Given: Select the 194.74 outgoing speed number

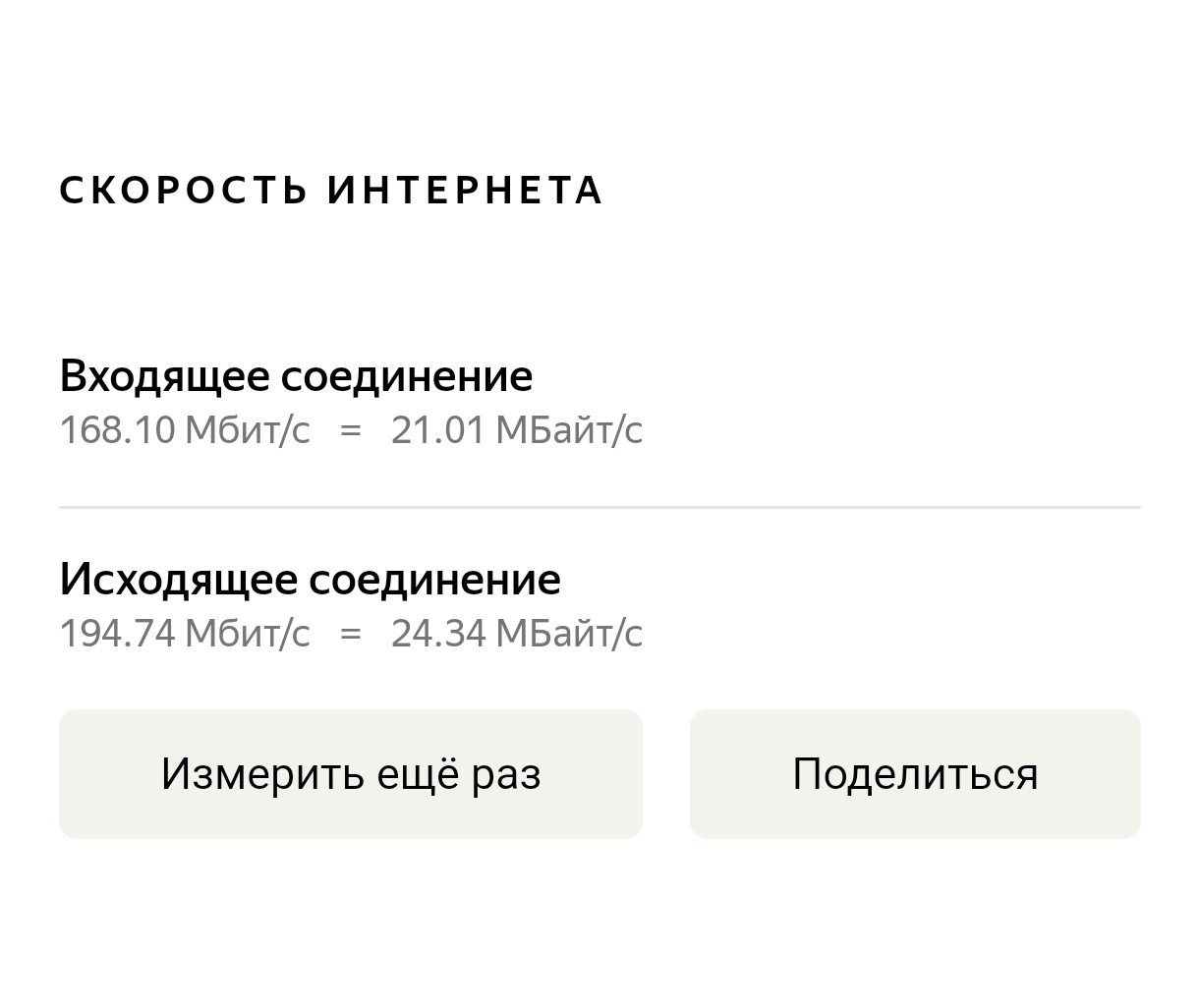Looking at the screenshot, I should [x=117, y=634].
